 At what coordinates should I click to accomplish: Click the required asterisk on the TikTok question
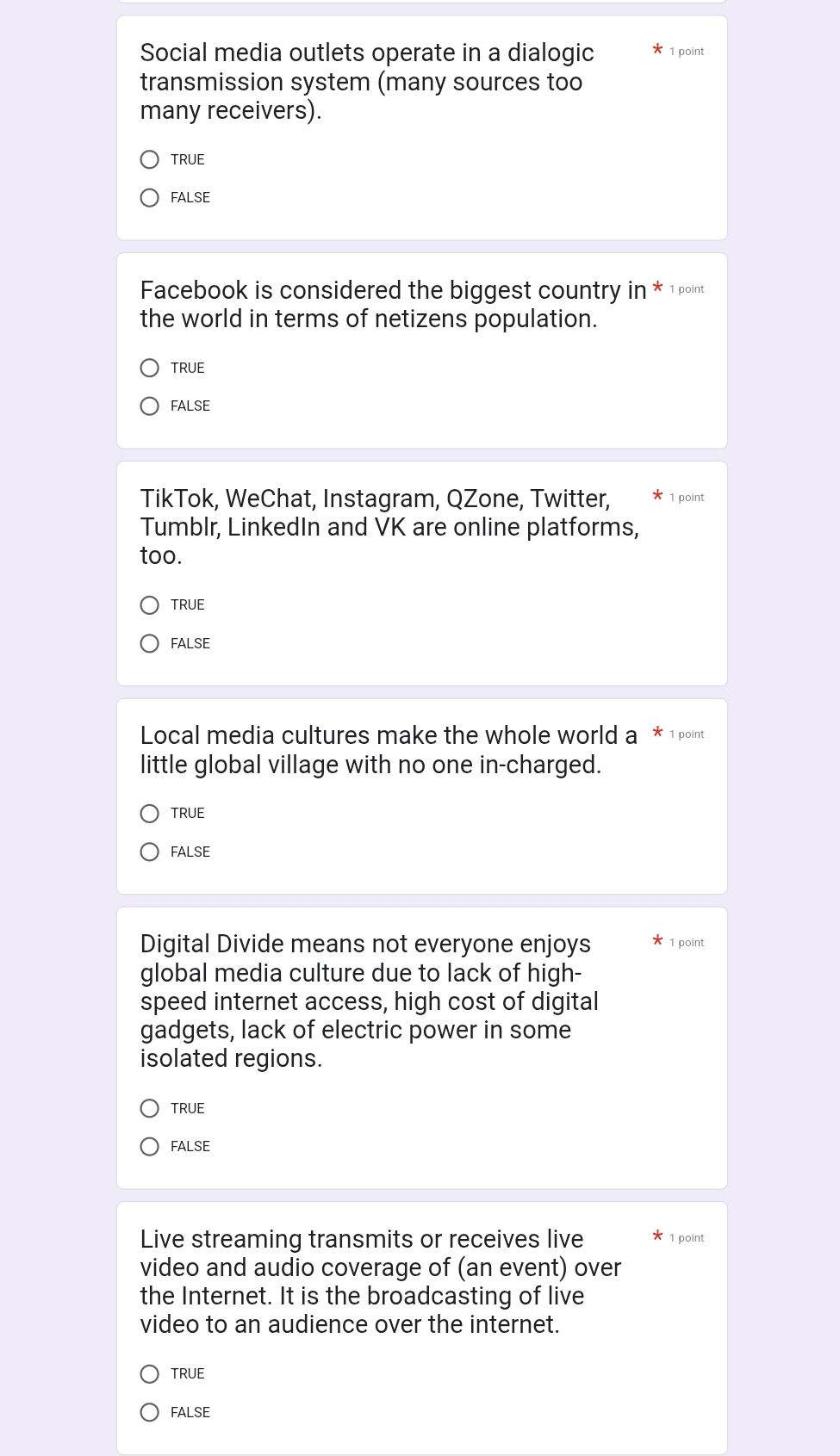coord(657,497)
